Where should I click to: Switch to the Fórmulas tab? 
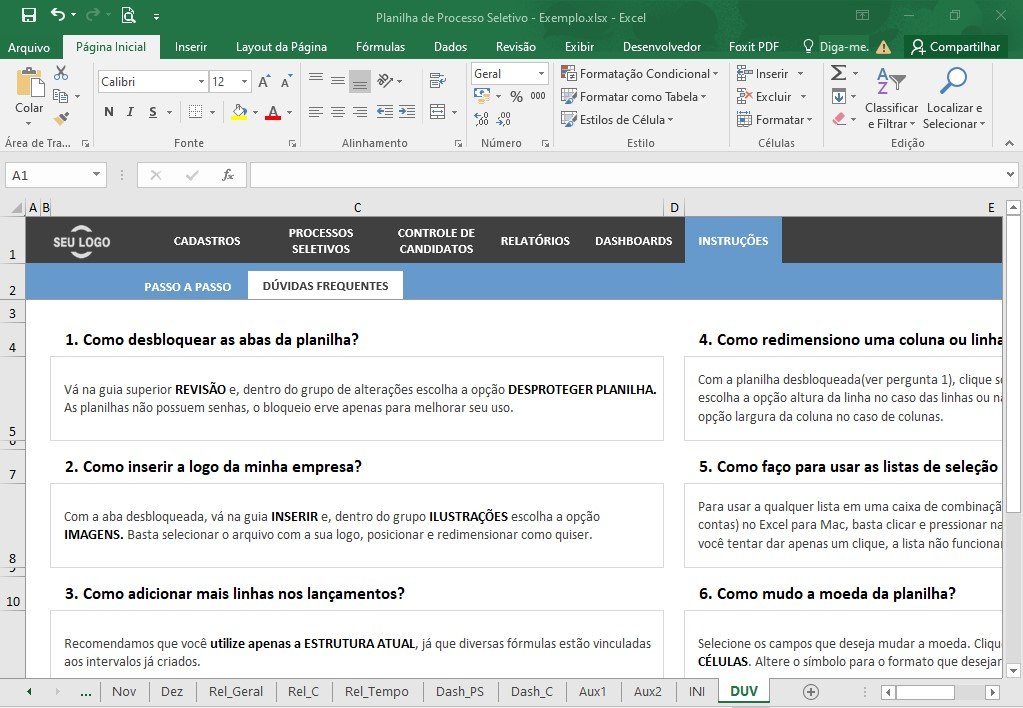380,47
